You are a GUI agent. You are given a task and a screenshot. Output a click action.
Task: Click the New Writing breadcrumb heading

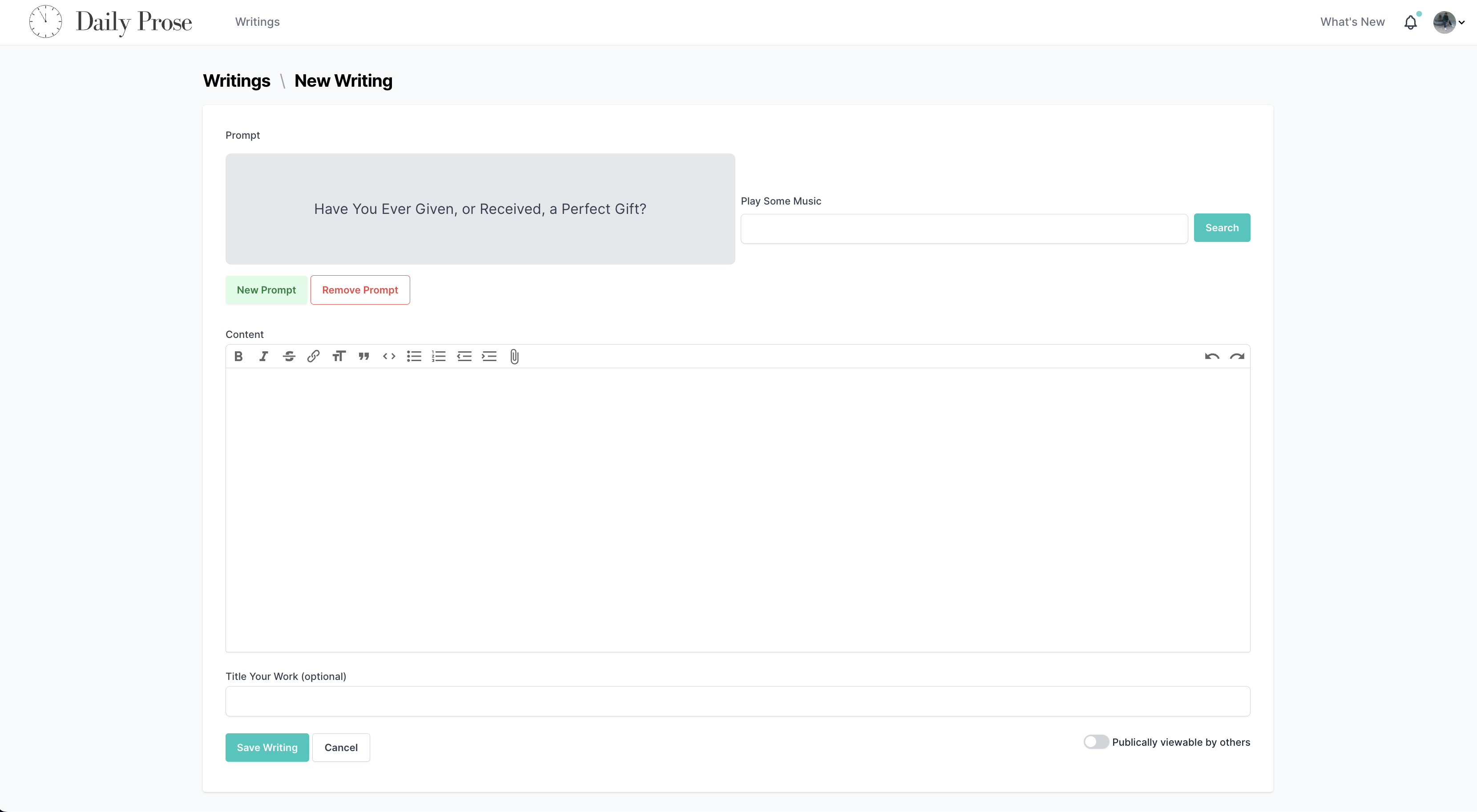click(343, 81)
